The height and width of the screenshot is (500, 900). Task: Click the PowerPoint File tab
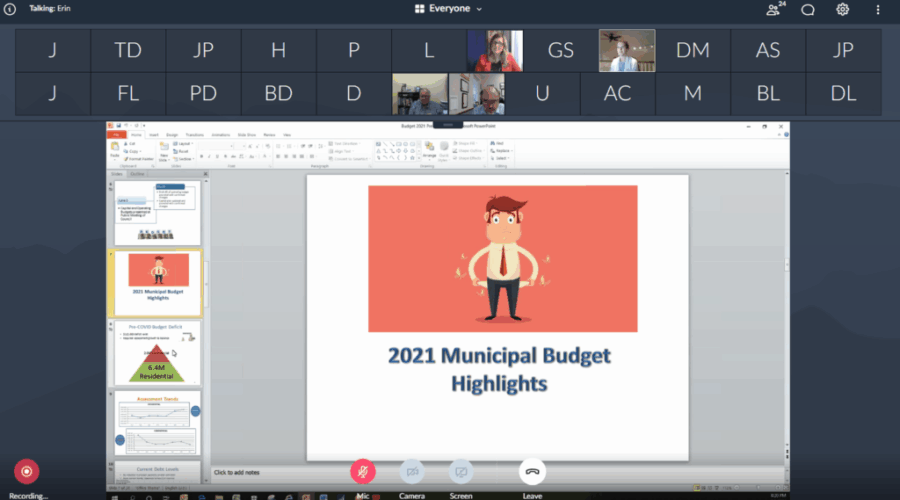(116, 134)
